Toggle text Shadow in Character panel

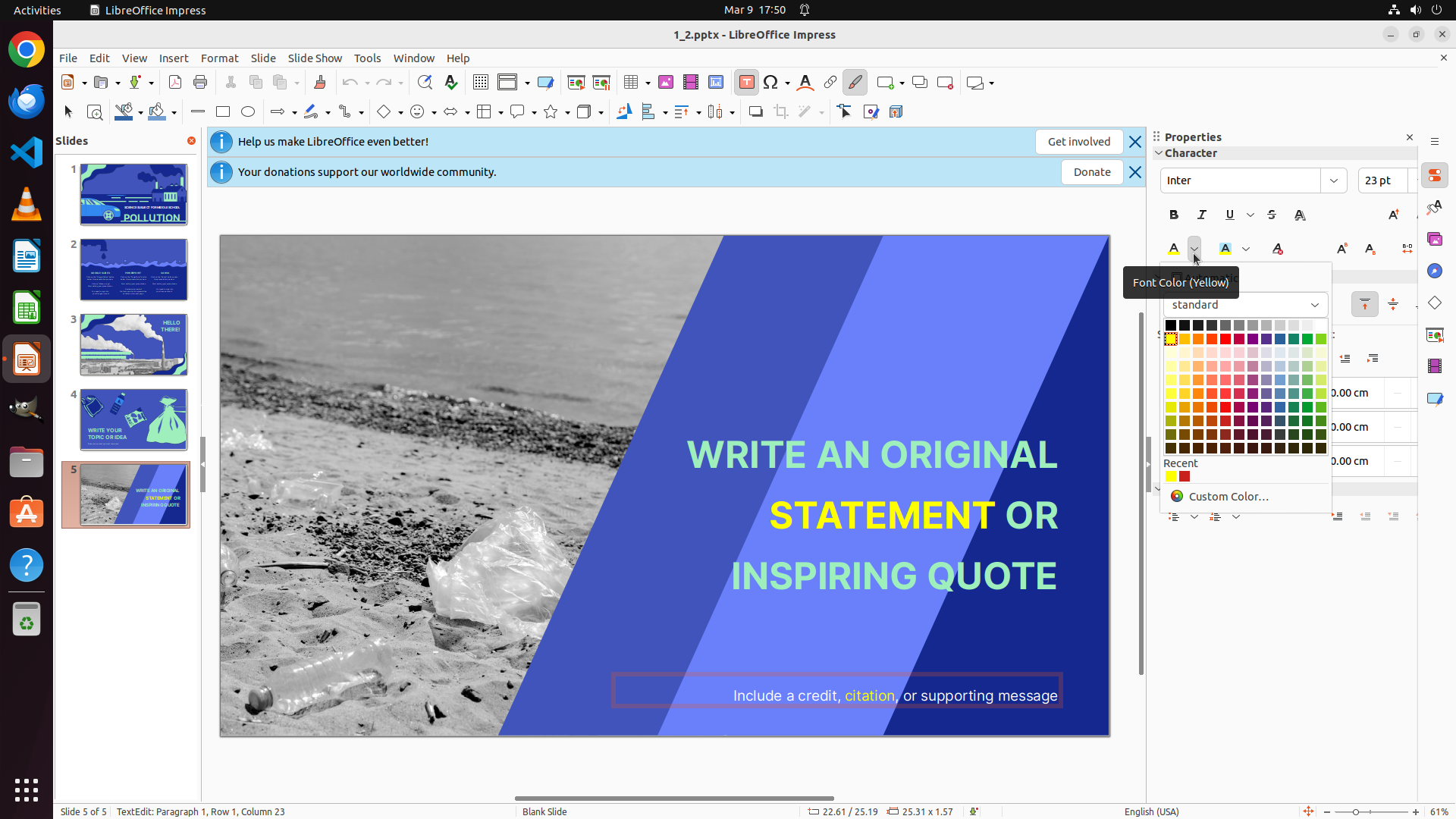[1300, 215]
